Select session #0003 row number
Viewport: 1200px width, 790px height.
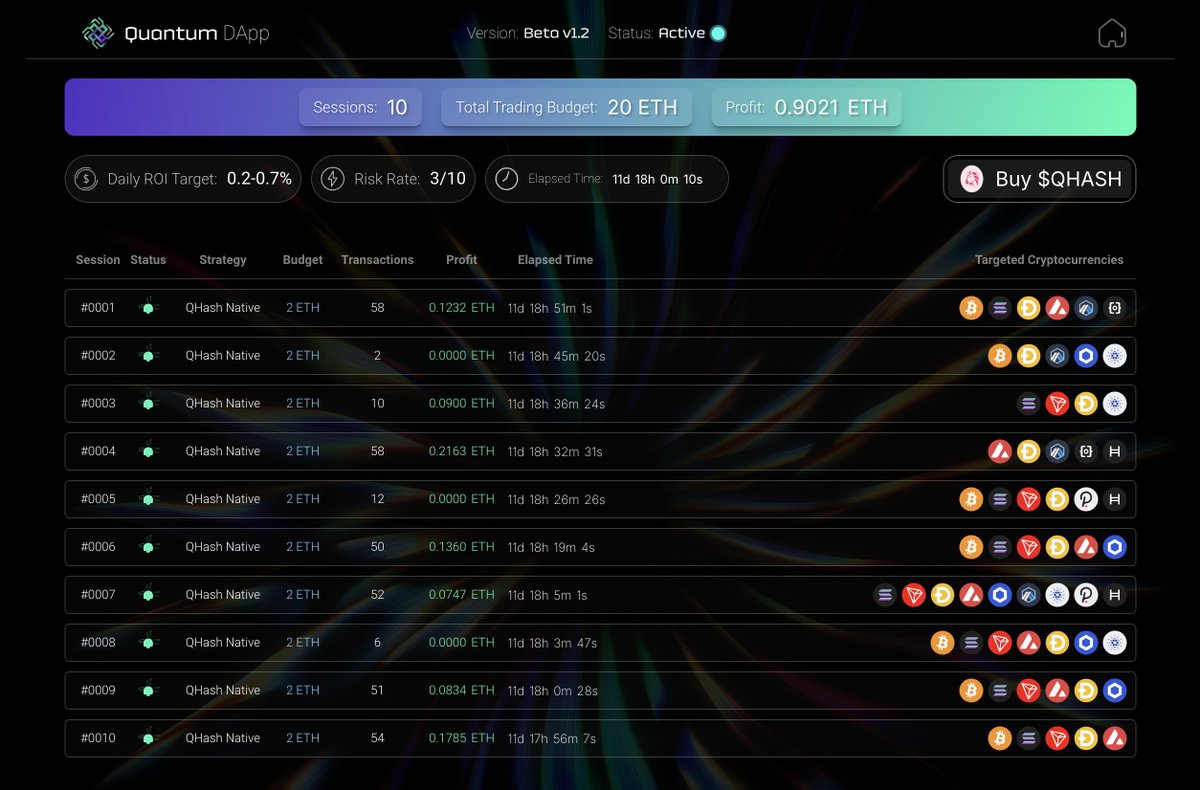[98, 404]
